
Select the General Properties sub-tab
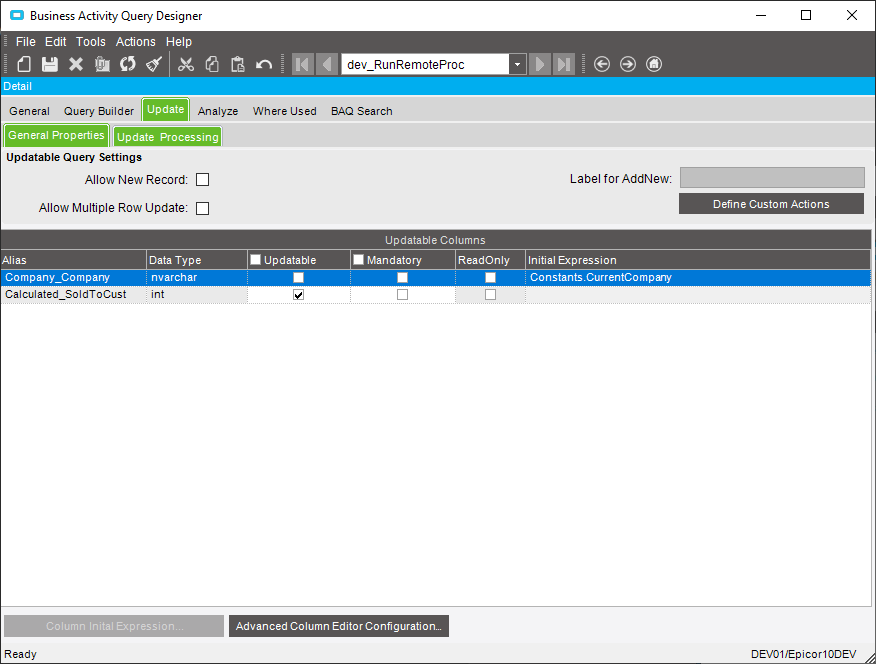[56, 136]
